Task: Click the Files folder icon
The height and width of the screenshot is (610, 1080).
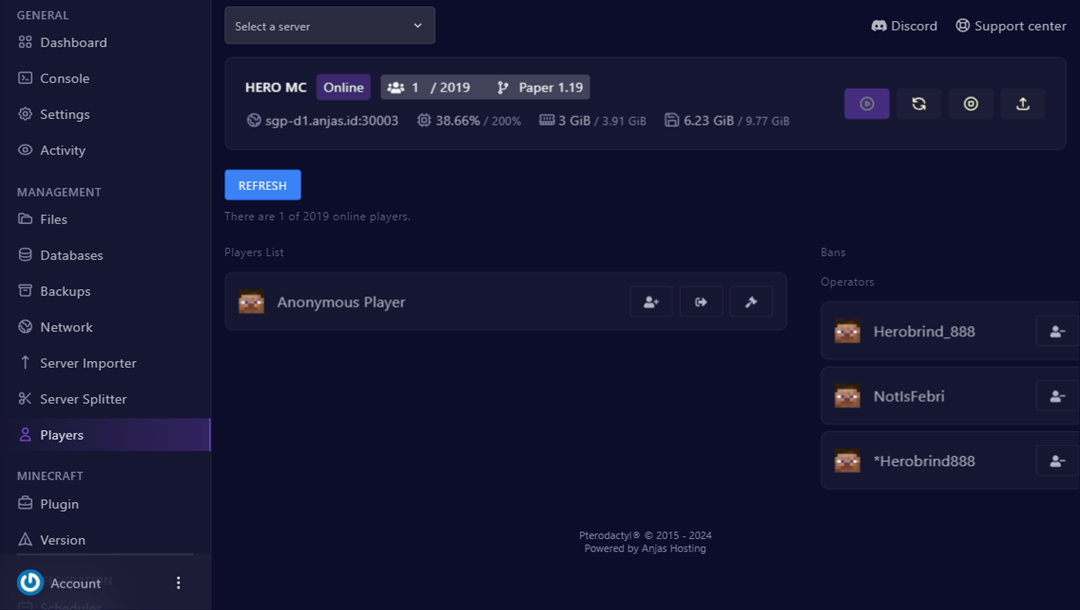Action: tap(25, 219)
